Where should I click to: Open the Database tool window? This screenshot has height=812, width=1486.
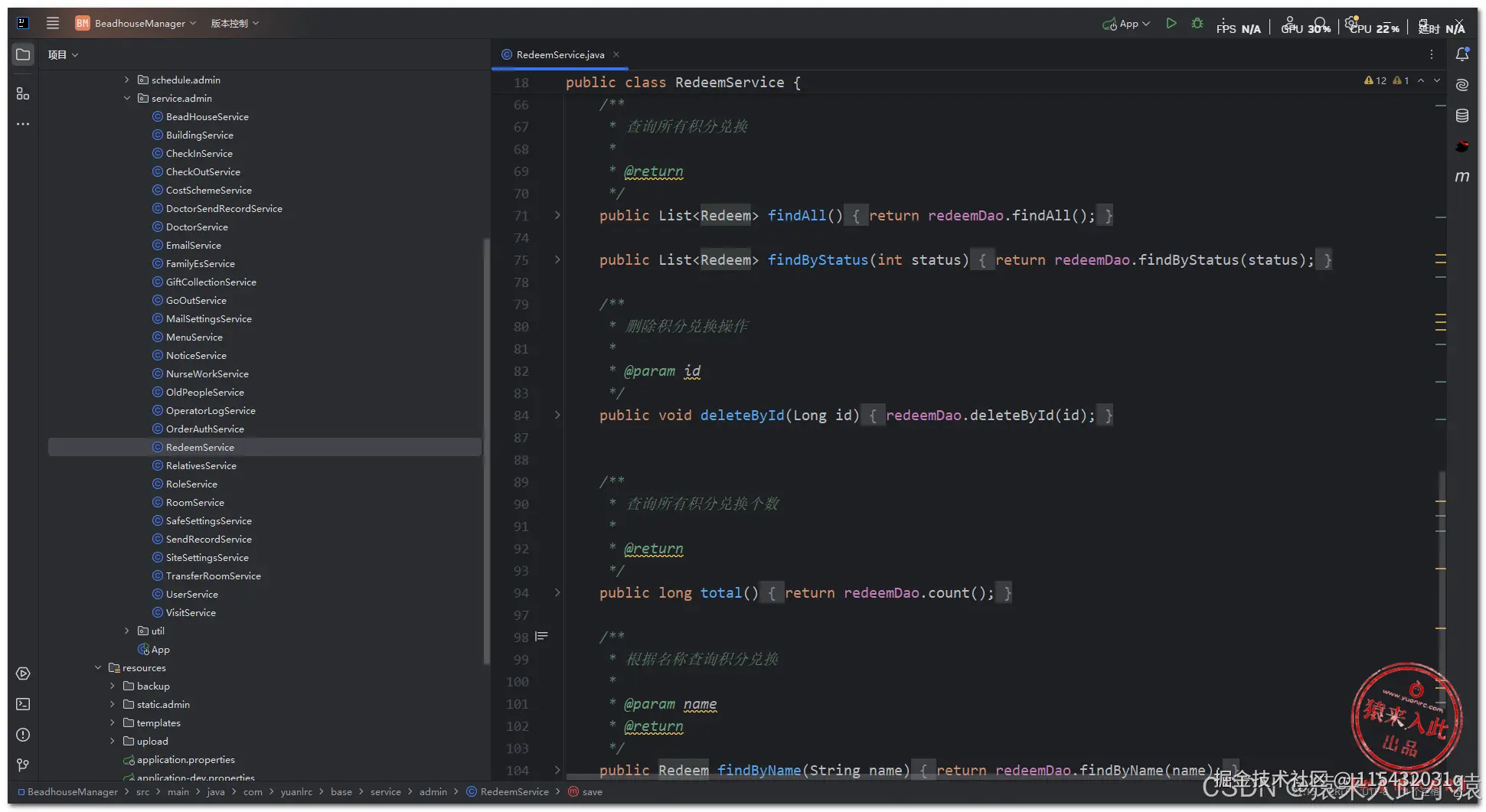point(1462,116)
